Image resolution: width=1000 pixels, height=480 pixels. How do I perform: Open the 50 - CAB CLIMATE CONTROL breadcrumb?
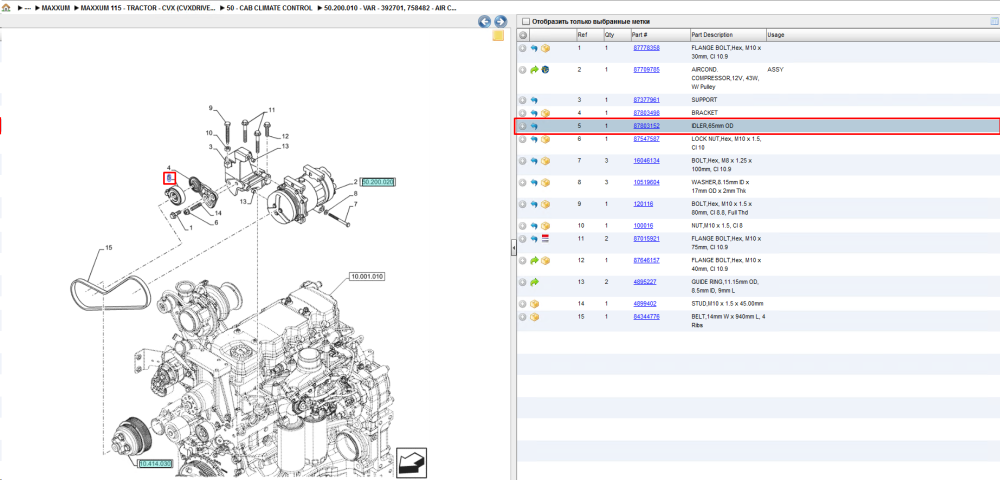(x=269, y=8)
